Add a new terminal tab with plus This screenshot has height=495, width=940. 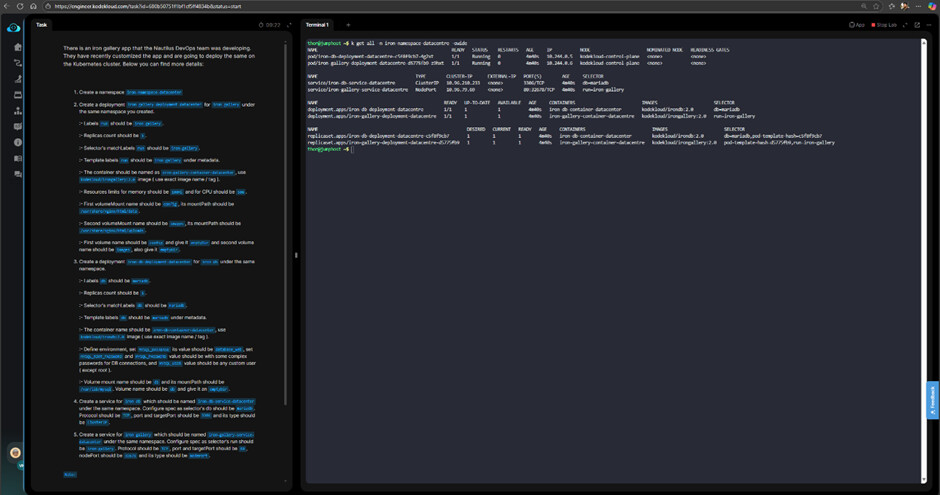point(348,25)
